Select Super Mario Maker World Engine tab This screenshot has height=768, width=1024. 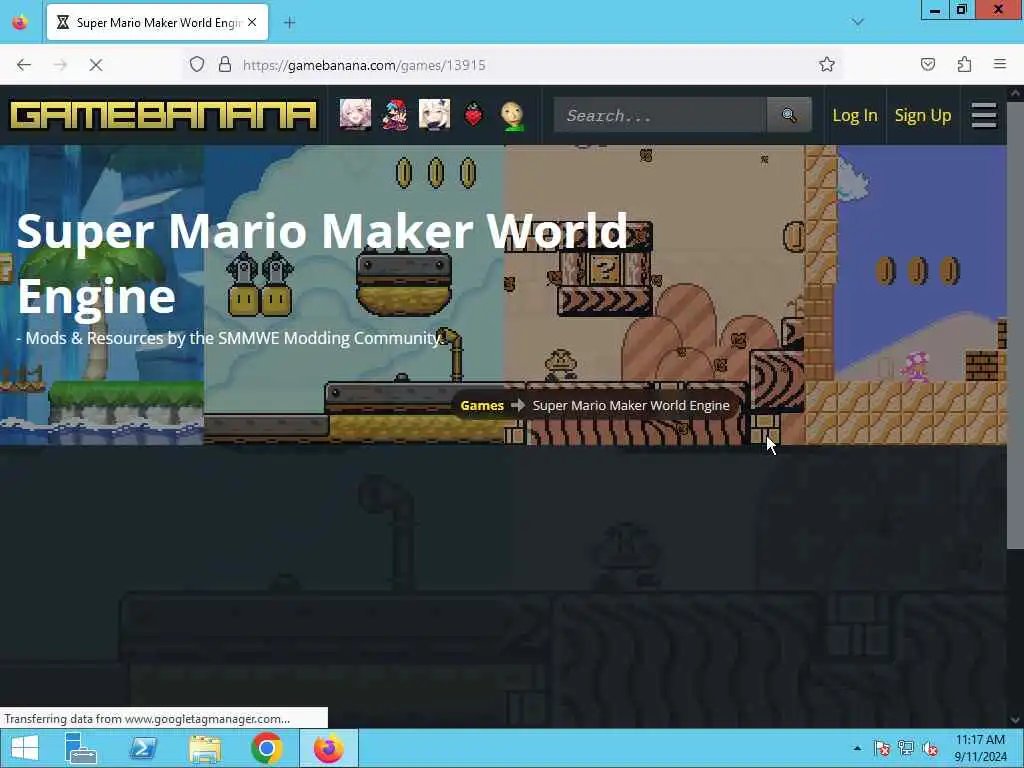click(157, 23)
